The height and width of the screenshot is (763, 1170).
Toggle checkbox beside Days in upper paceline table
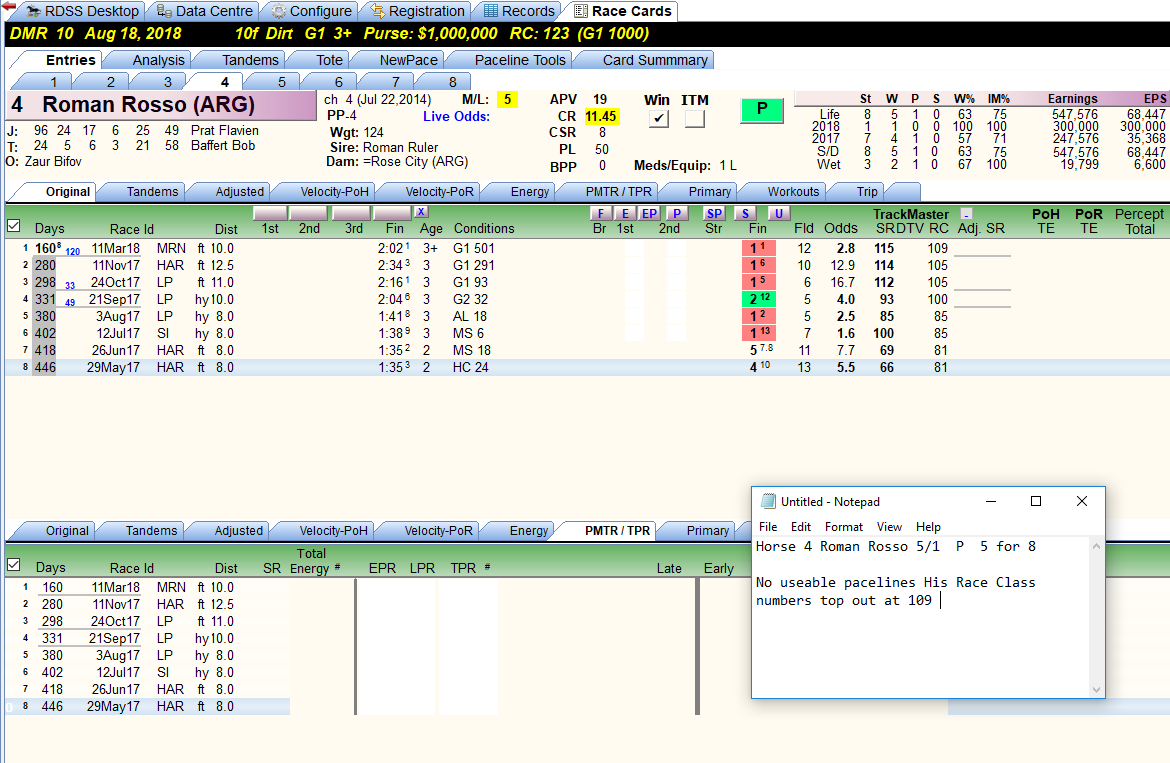coord(13,225)
